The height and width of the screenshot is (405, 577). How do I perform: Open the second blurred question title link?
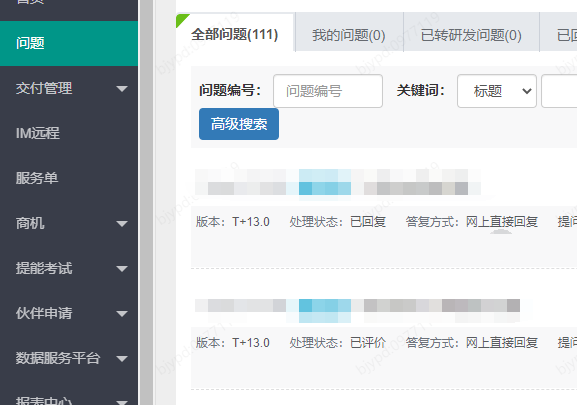point(357,311)
